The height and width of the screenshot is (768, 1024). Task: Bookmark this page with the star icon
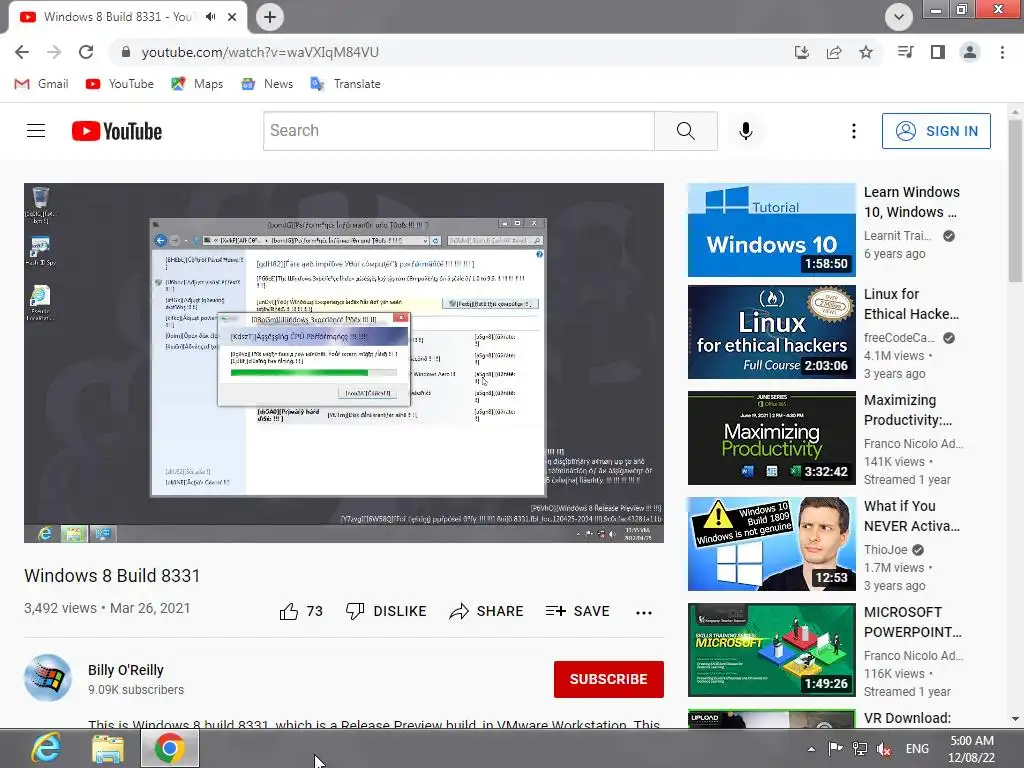(866, 52)
